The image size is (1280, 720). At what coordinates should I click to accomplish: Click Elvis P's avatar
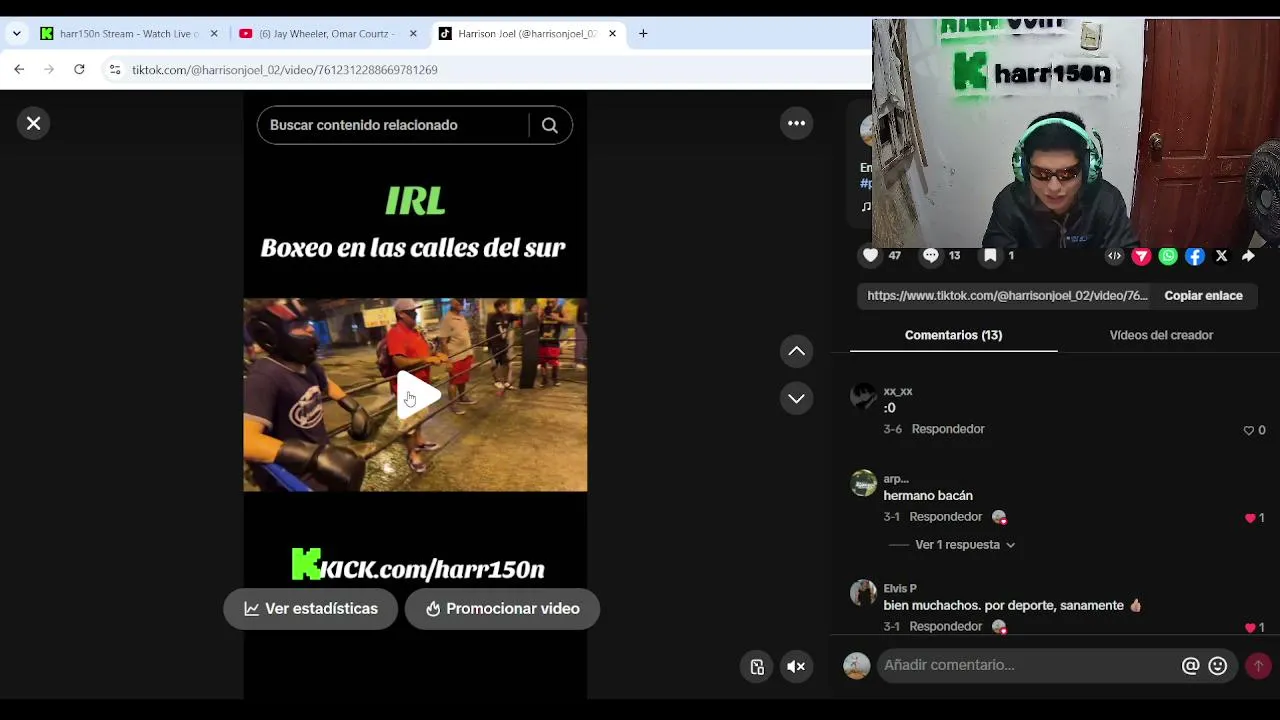click(863, 593)
